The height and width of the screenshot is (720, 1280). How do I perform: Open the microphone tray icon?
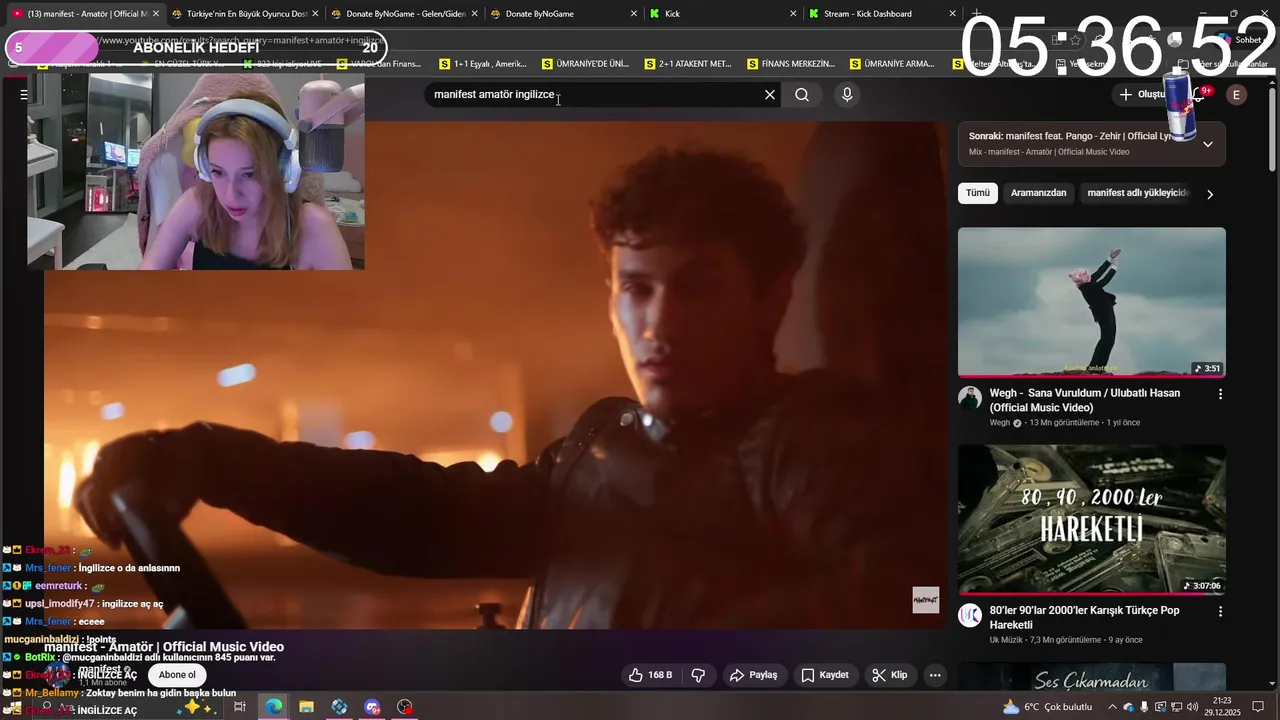[x=1144, y=707]
